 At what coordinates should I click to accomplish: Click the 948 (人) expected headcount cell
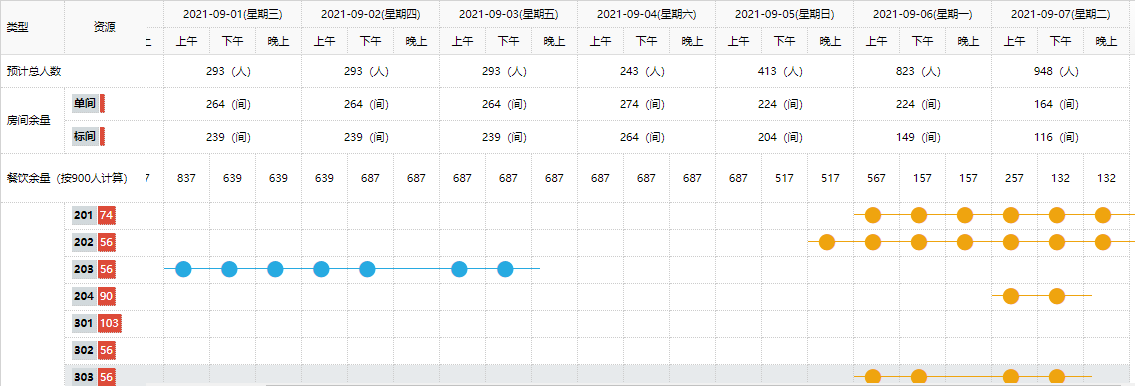pyautogui.click(x=1060, y=72)
